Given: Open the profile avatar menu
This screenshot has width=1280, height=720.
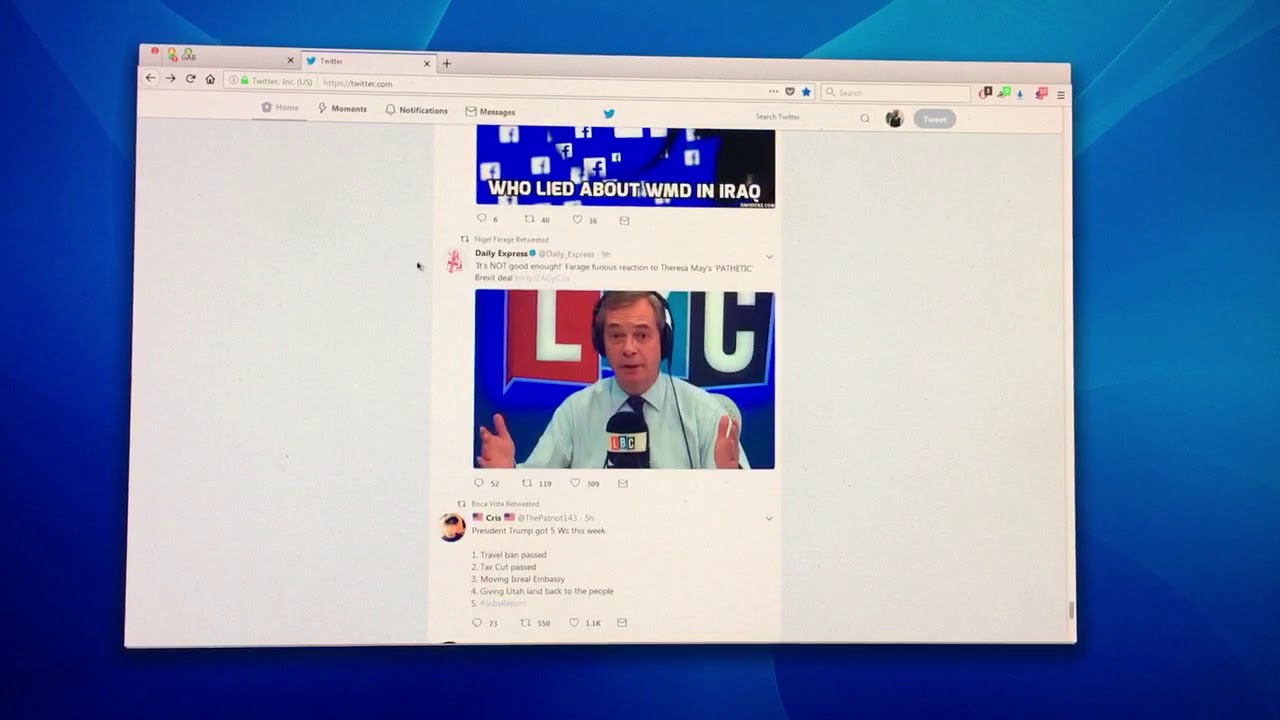Looking at the screenshot, I should [x=894, y=118].
